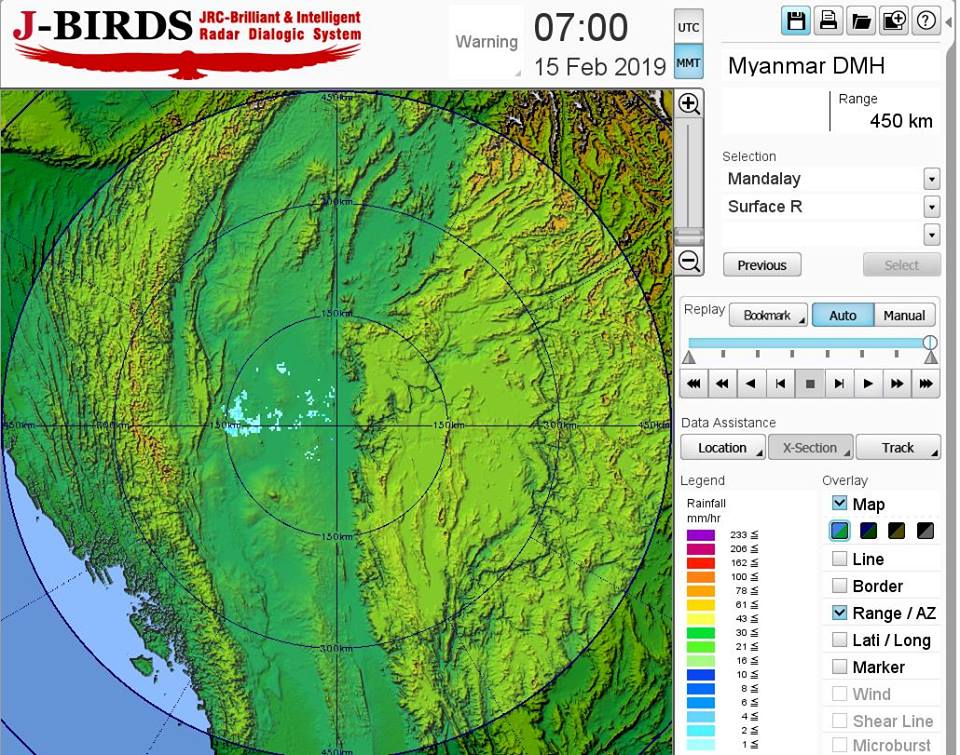Click the Location data assistance button
This screenshot has height=755, width=960.
pyautogui.click(x=723, y=448)
